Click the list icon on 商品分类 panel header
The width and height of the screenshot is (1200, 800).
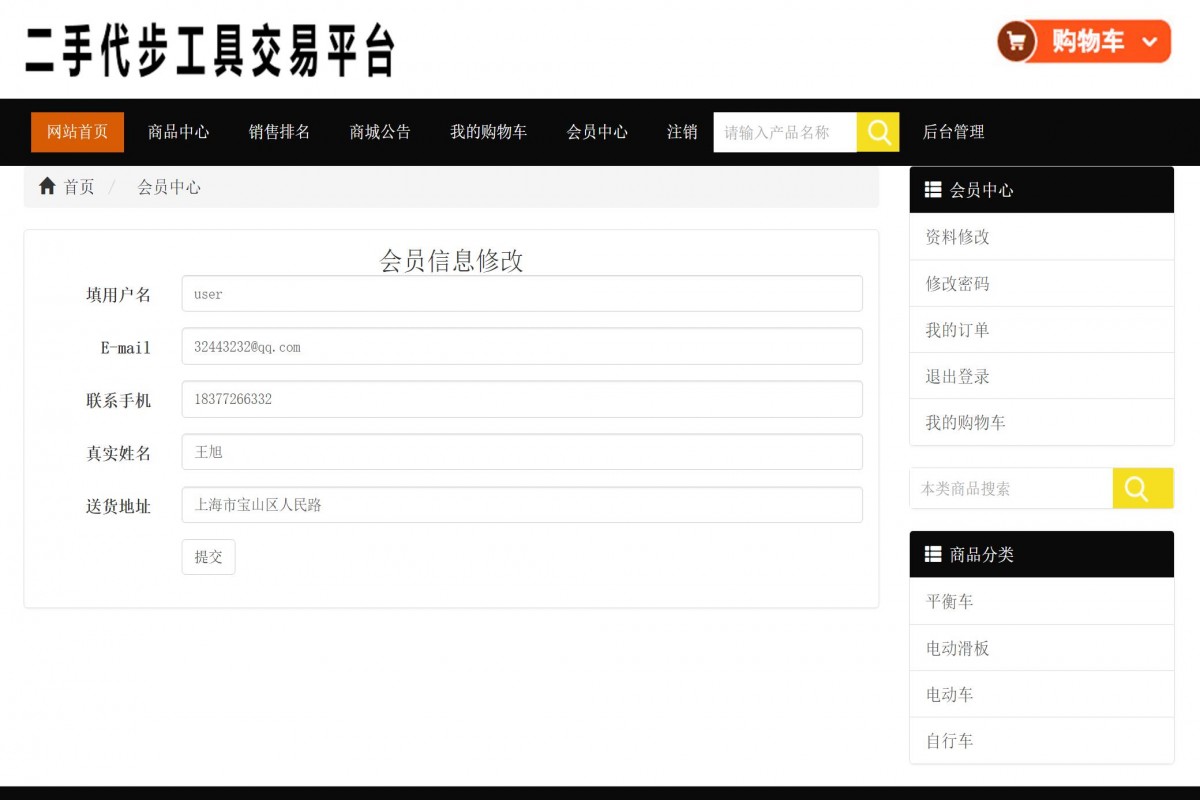click(933, 554)
